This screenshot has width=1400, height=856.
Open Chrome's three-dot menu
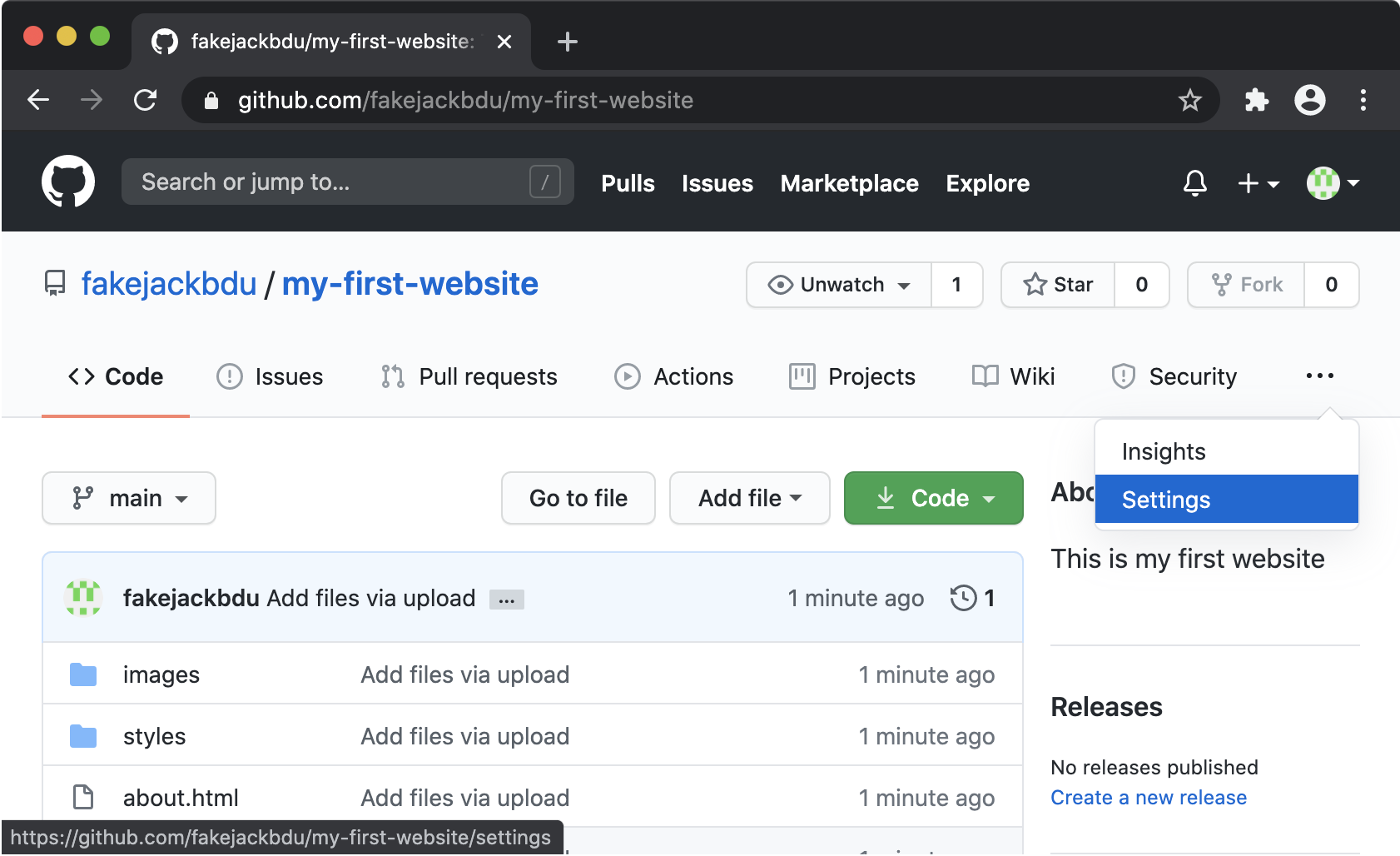coord(1363,100)
